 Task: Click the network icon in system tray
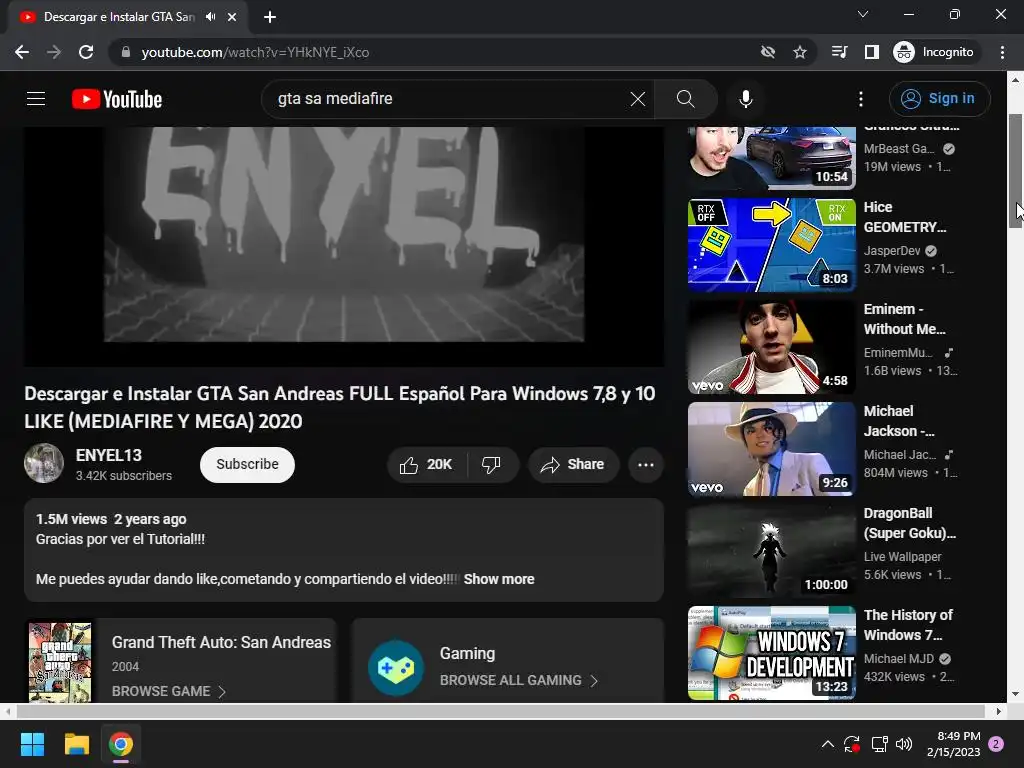[880, 744]
